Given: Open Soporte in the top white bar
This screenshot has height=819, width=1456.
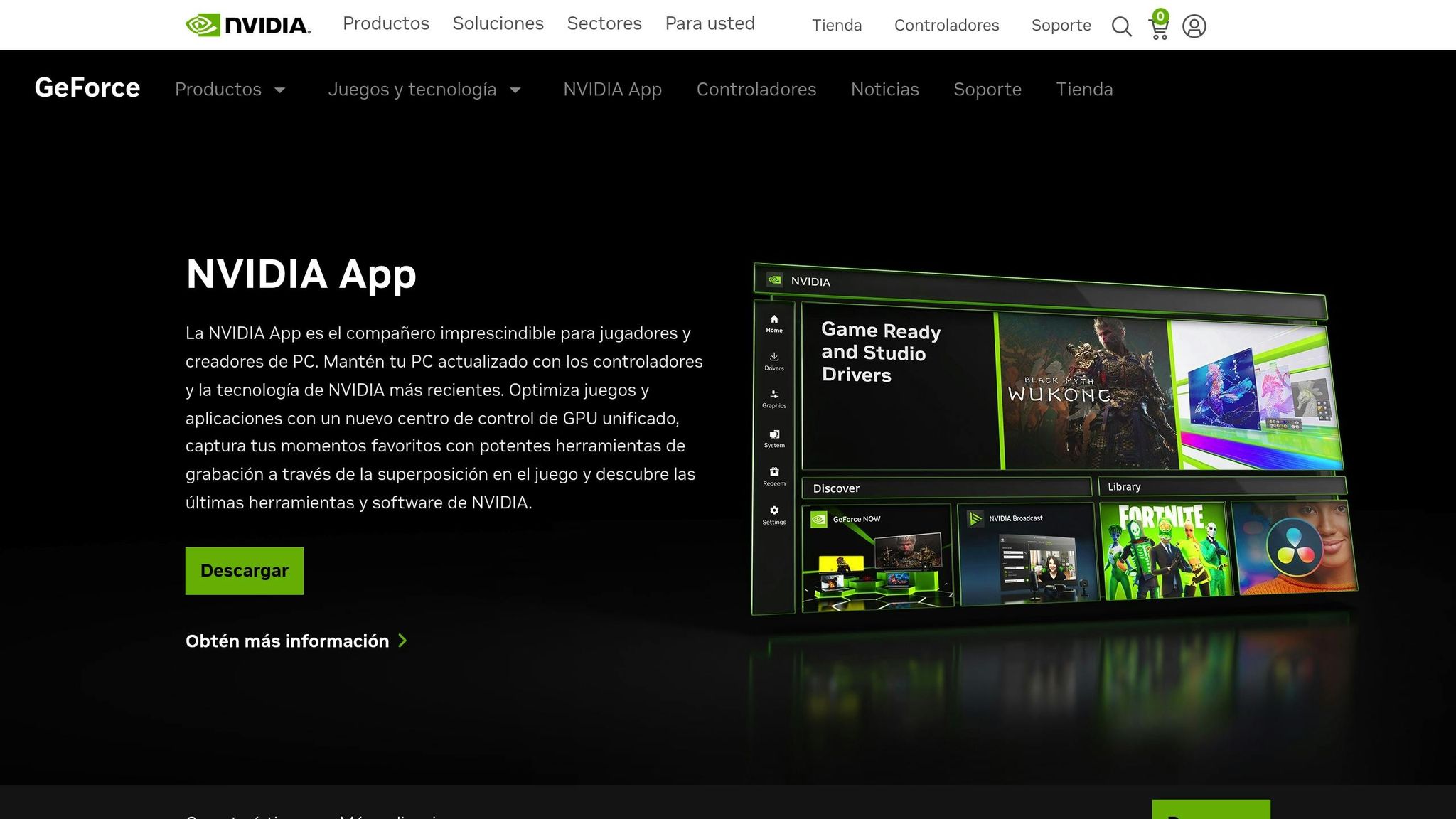Looking at the screenshot, I should [x=1061, y=26].
